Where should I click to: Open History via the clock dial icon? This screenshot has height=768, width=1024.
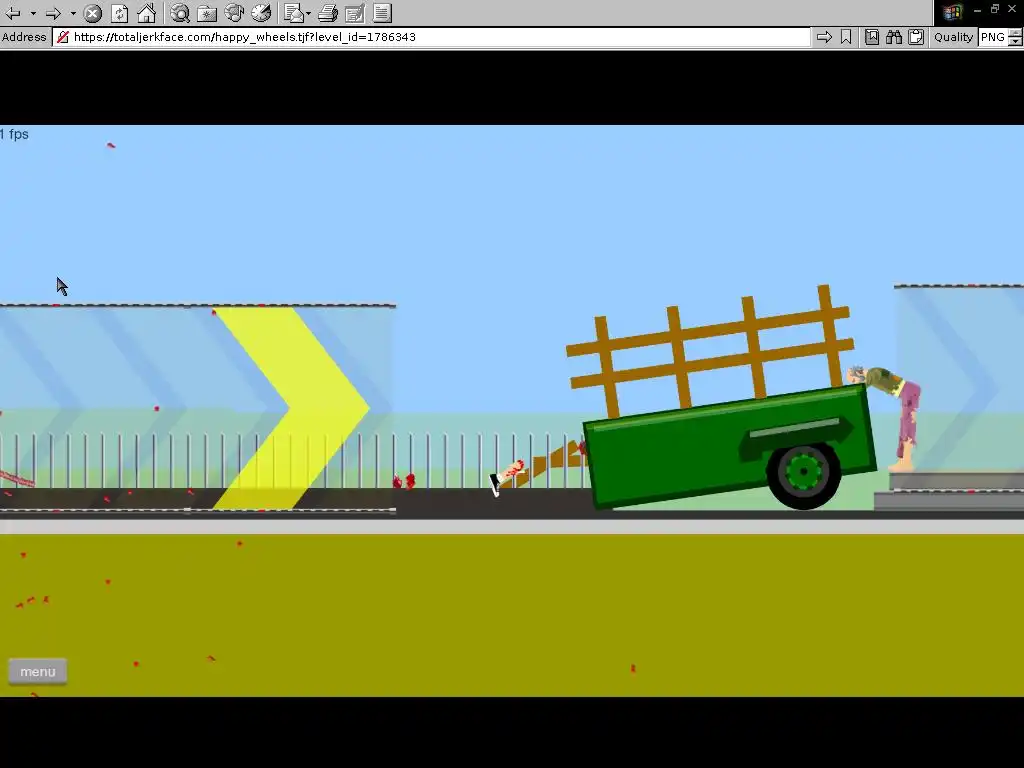pos(261,13)
